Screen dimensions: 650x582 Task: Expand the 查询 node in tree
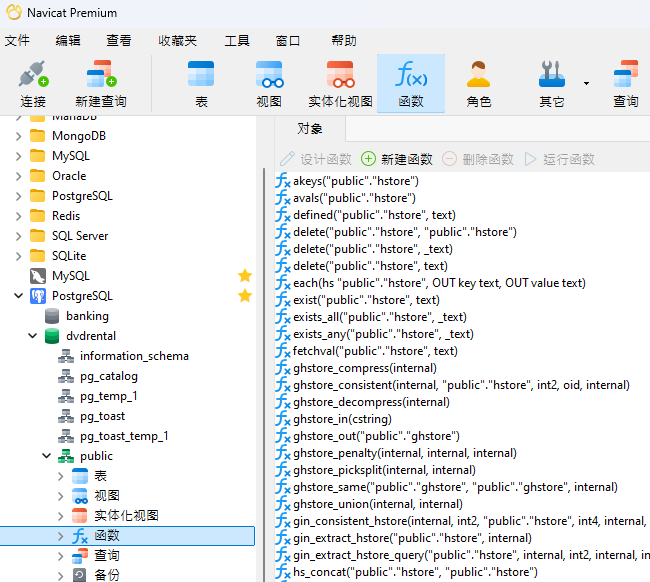[x=61, y=556]
